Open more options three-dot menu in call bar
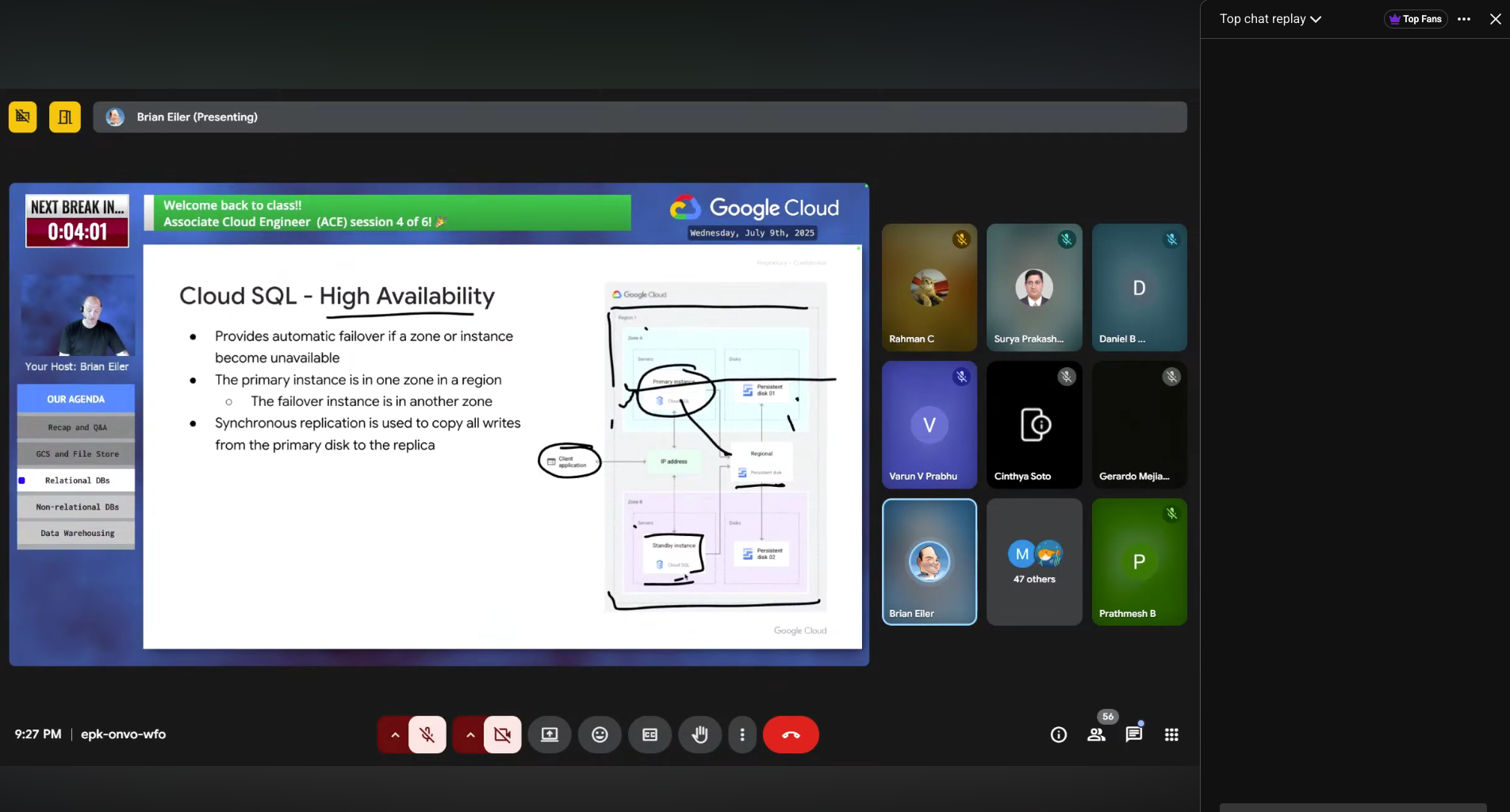The width and height of the screenshot is (1510, 812). 742,735
